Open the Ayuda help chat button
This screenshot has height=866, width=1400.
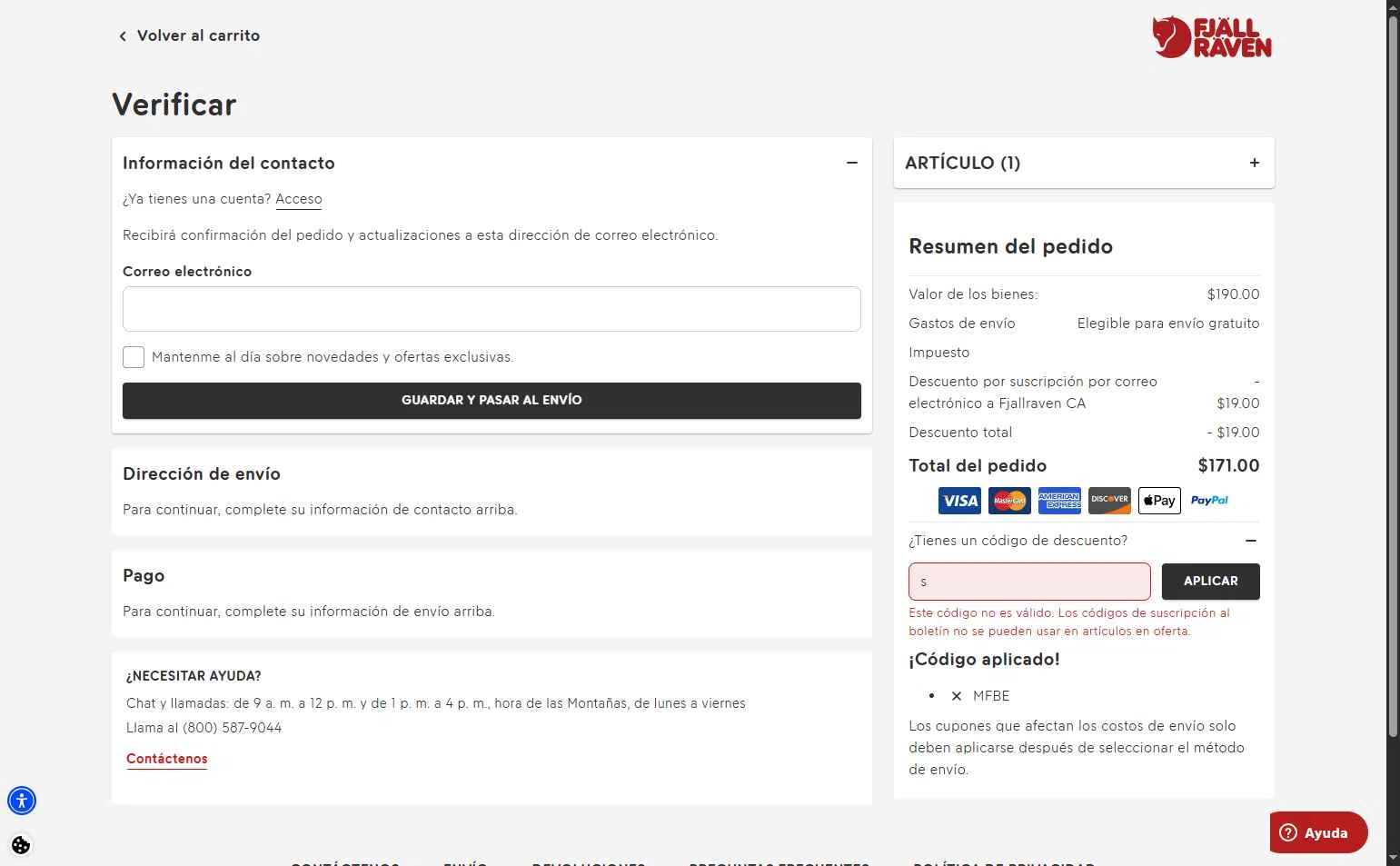point(1317,832)
